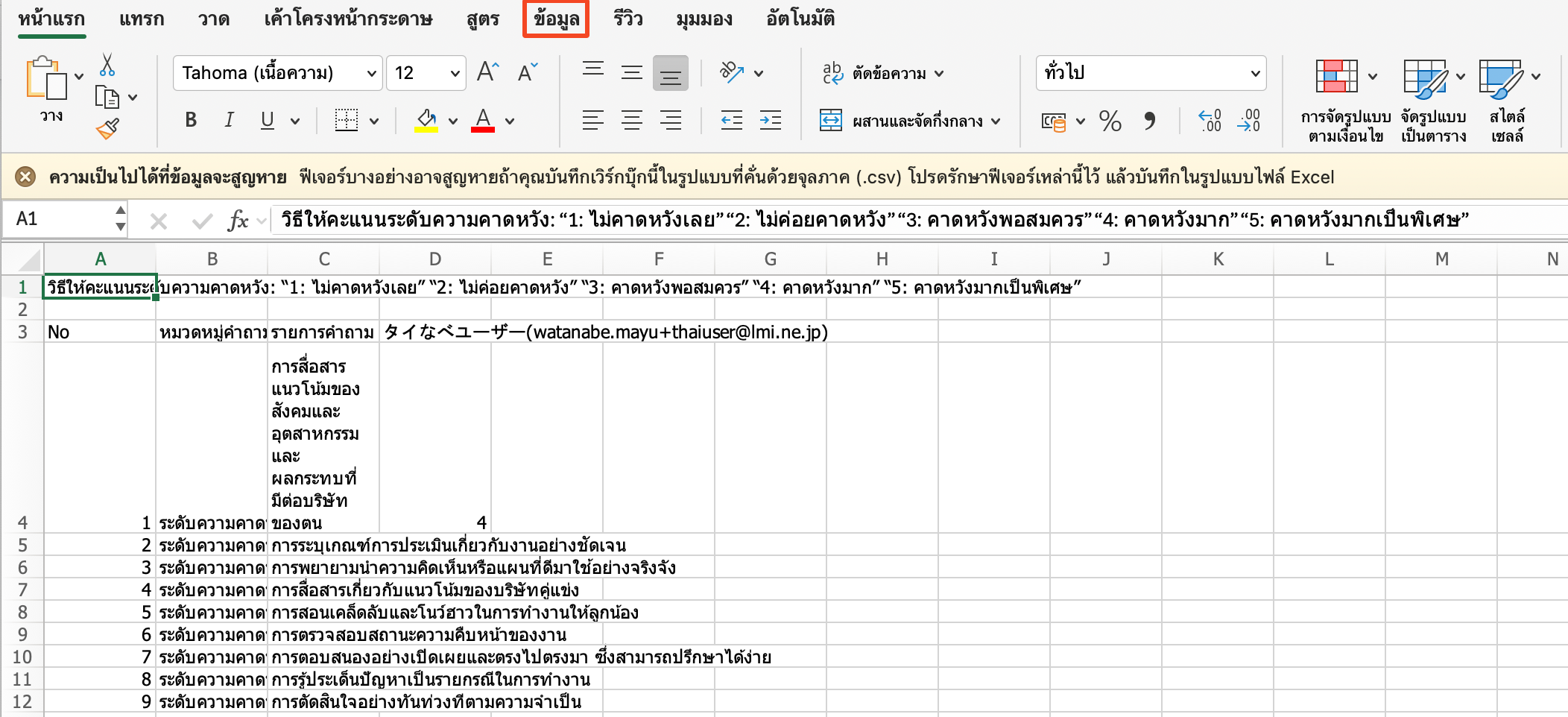
Task: Decrease indent icon
Action: (x=731, y=120)
